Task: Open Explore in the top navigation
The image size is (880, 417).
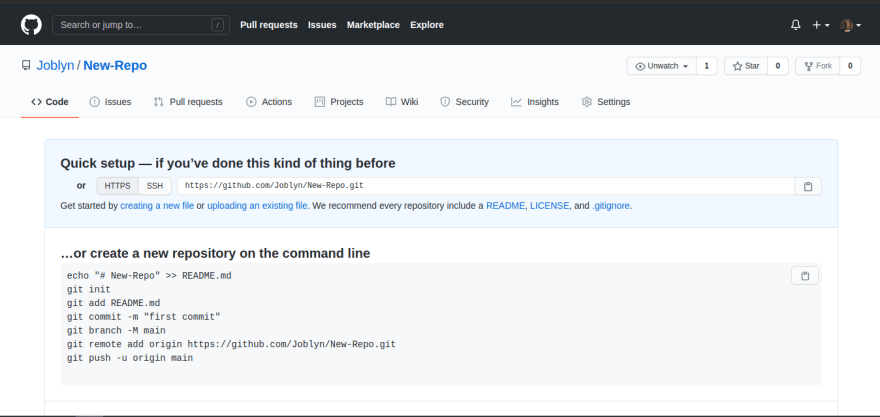Action: 427,25
